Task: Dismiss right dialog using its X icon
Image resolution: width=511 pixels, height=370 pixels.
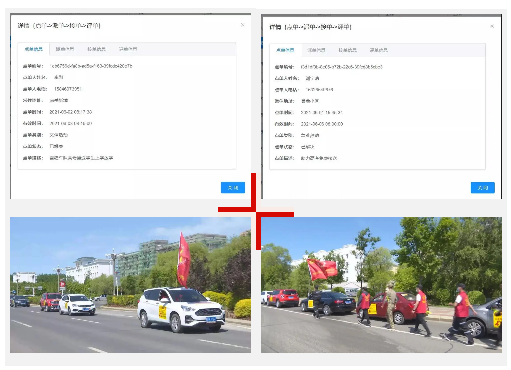Action: click(492, 26)
